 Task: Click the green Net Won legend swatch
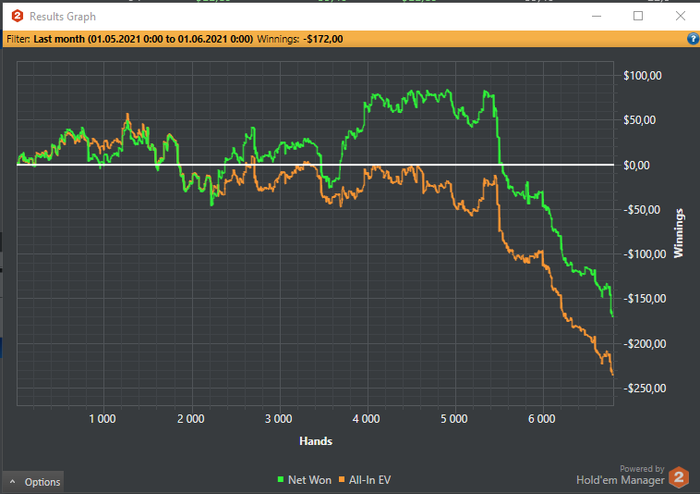coord(280,480)
